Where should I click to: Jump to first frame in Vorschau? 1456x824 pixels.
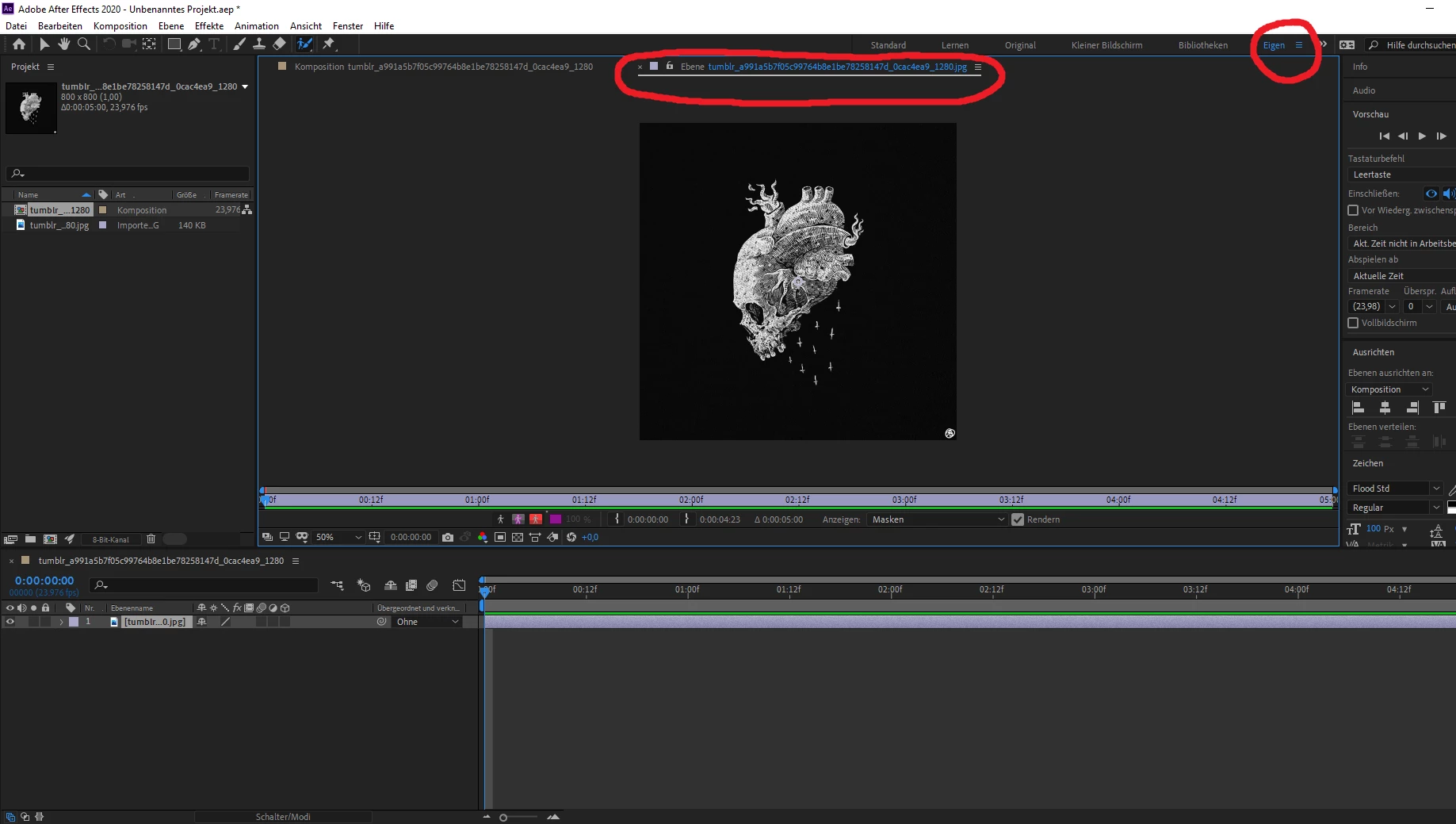pyautogui.click(x=1384, y=136)
